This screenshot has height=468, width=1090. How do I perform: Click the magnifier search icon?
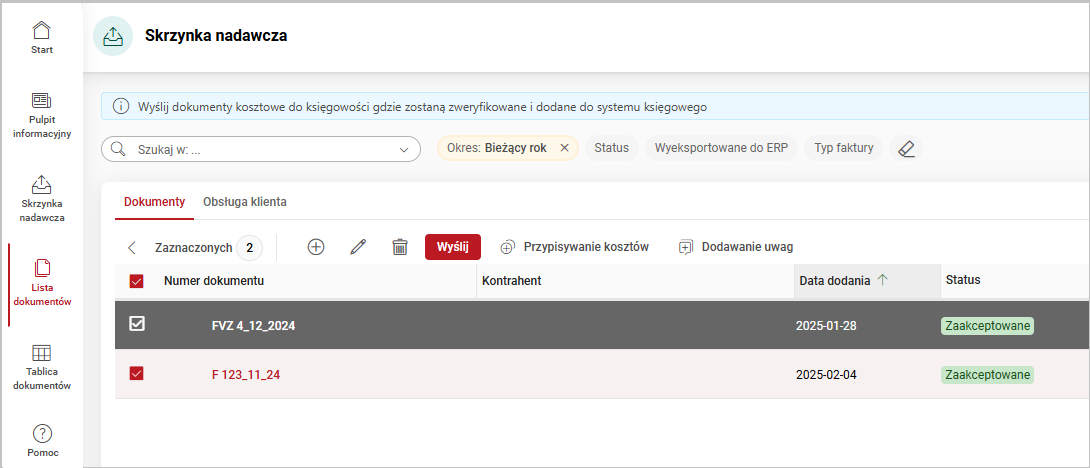click(x=117, y=149)
